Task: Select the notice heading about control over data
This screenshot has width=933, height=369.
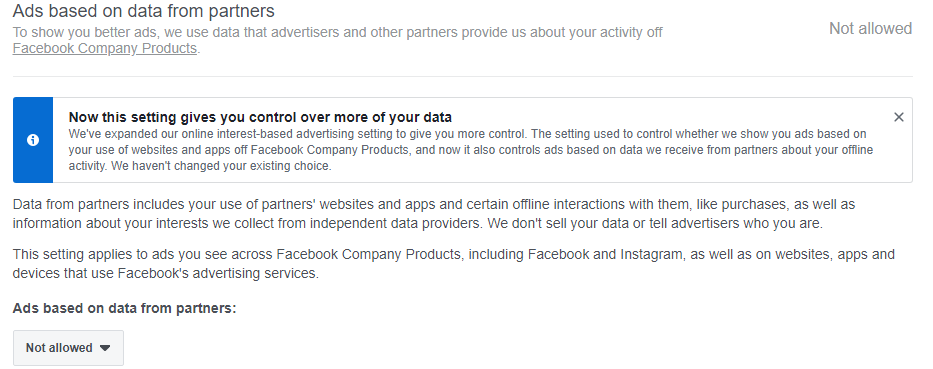Action: coord(260,117)
